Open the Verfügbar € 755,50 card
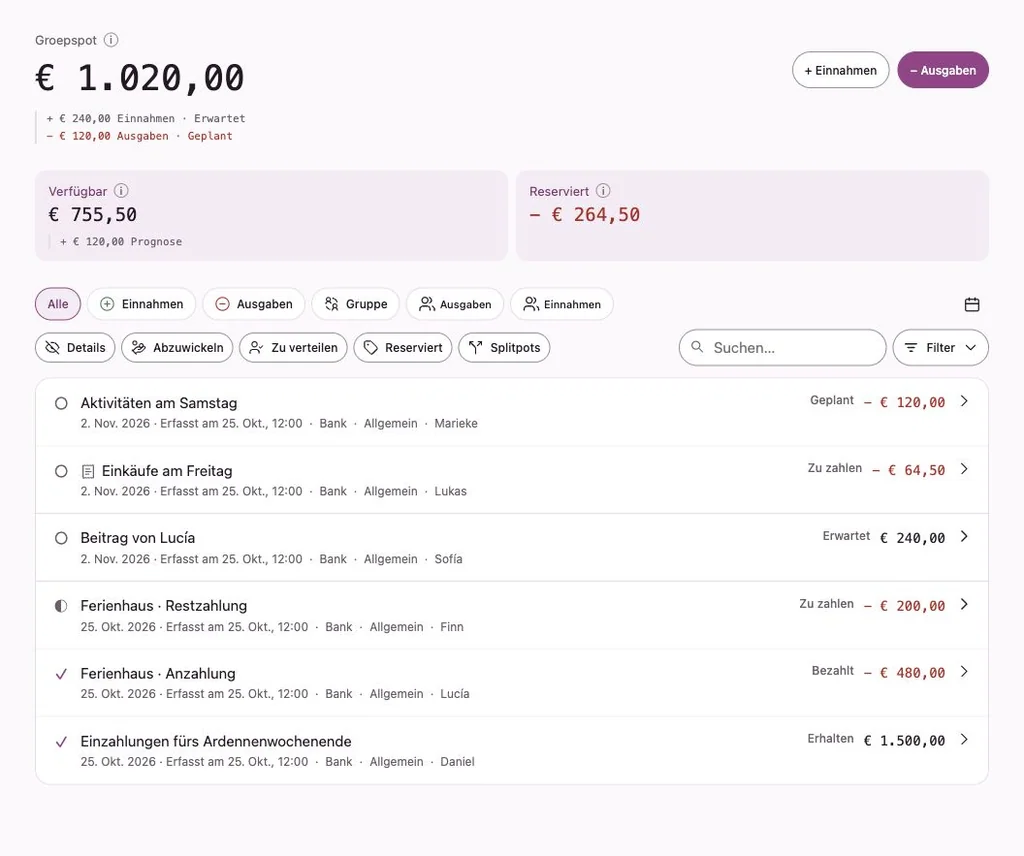The image size is (1024, 856). point(271,215)
